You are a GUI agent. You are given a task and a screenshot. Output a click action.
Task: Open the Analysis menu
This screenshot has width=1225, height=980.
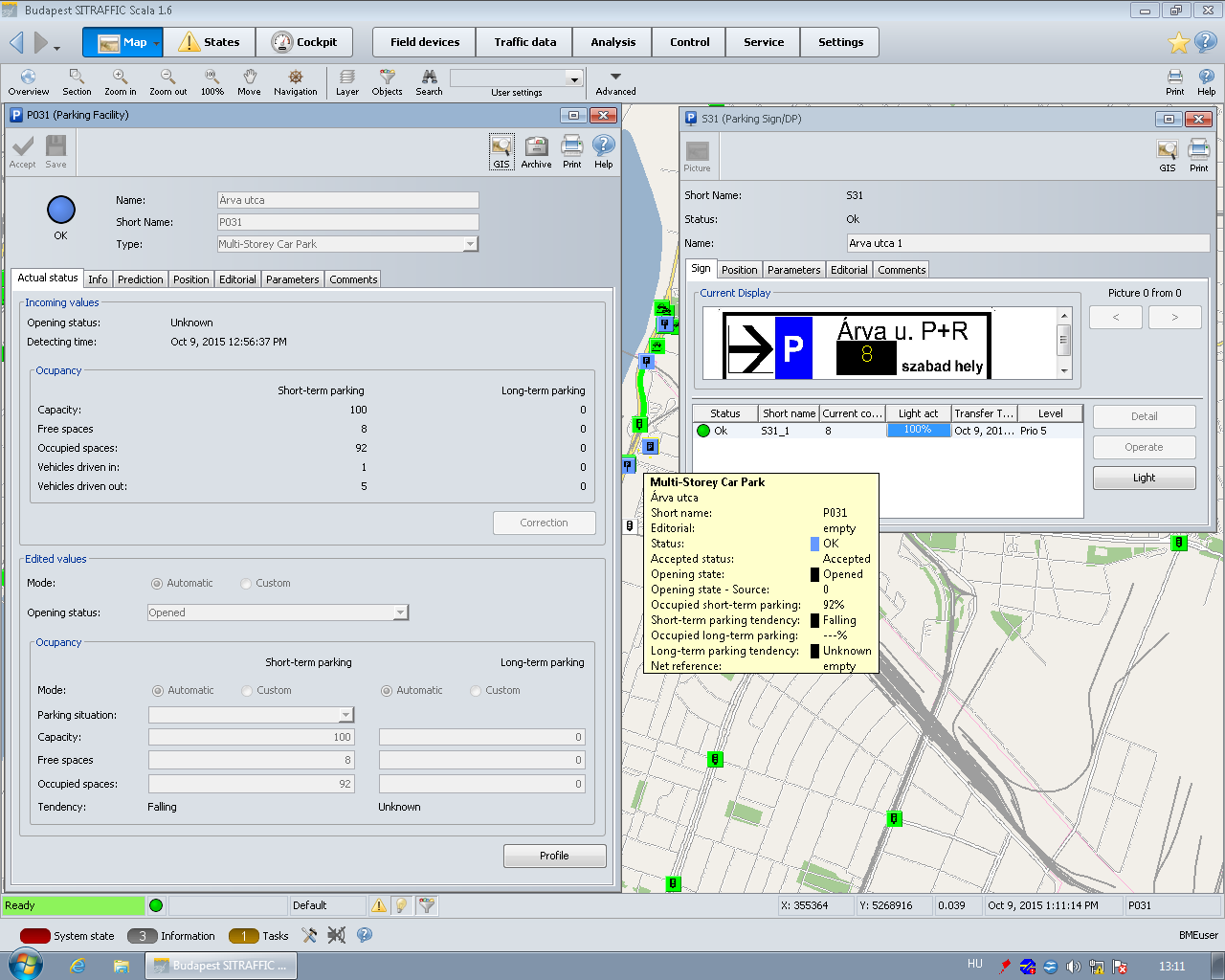coord(612,42)
